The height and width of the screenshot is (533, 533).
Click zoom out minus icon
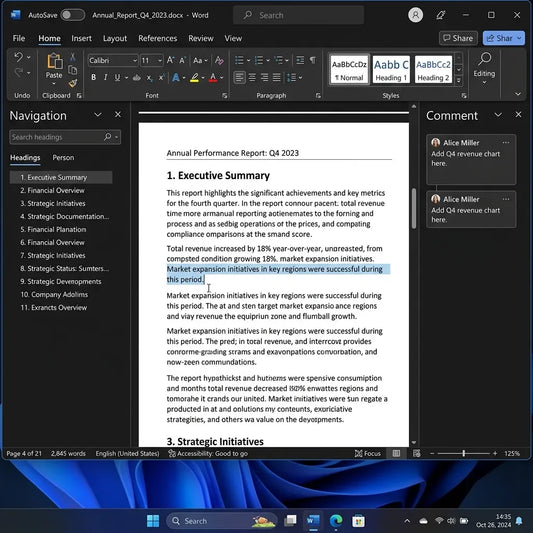432,453
